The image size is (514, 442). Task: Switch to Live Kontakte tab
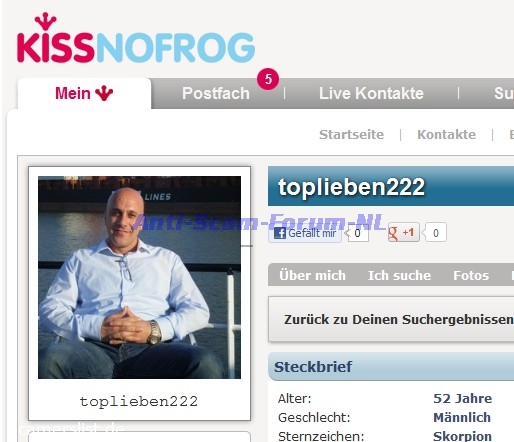(x=371, y=93)
